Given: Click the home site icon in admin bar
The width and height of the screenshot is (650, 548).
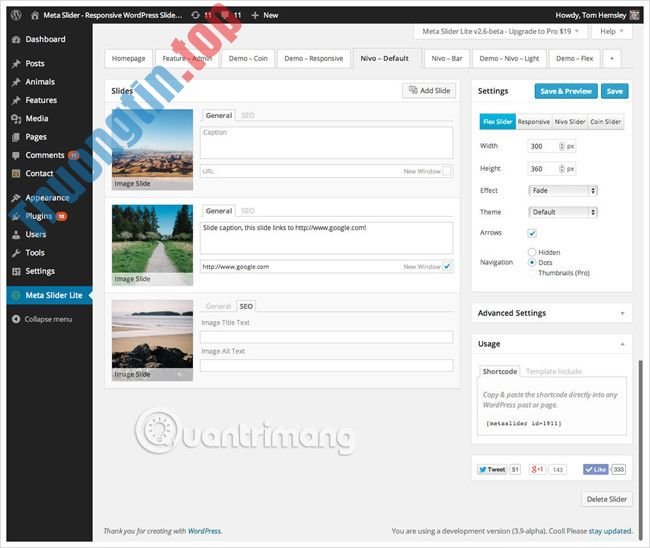Looking at the screenshot, I should point(35,15).
